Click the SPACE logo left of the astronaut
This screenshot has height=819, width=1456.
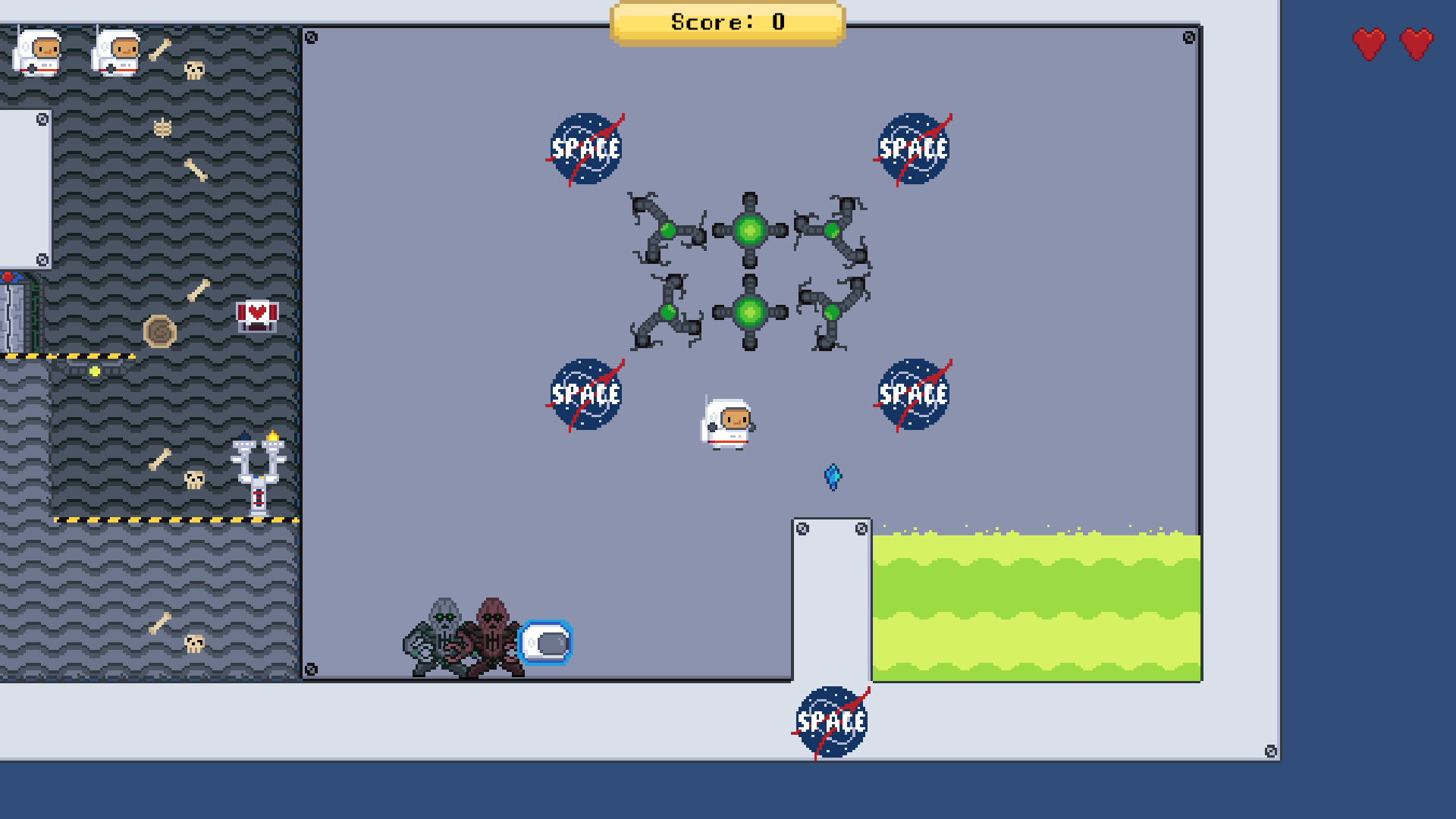click(x=585, y=394)
